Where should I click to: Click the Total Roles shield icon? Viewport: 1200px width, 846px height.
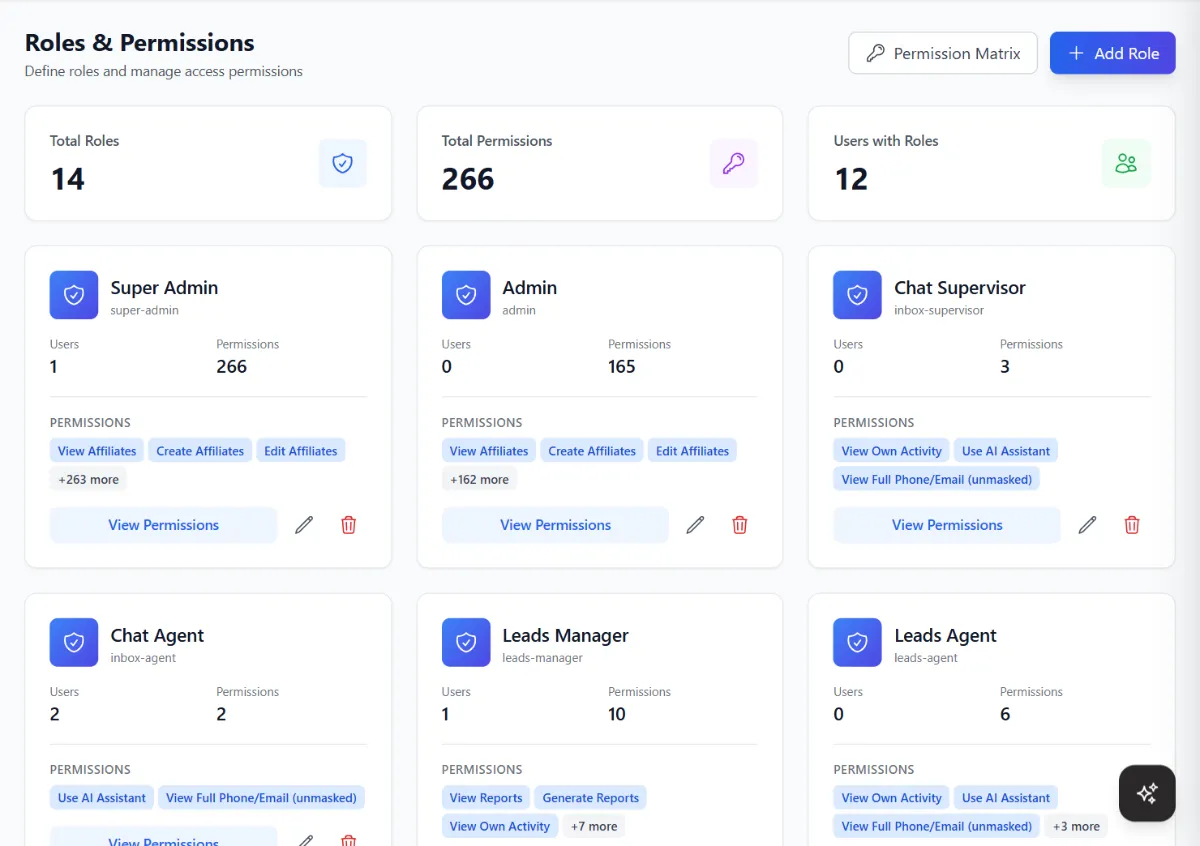click(343, 163)
